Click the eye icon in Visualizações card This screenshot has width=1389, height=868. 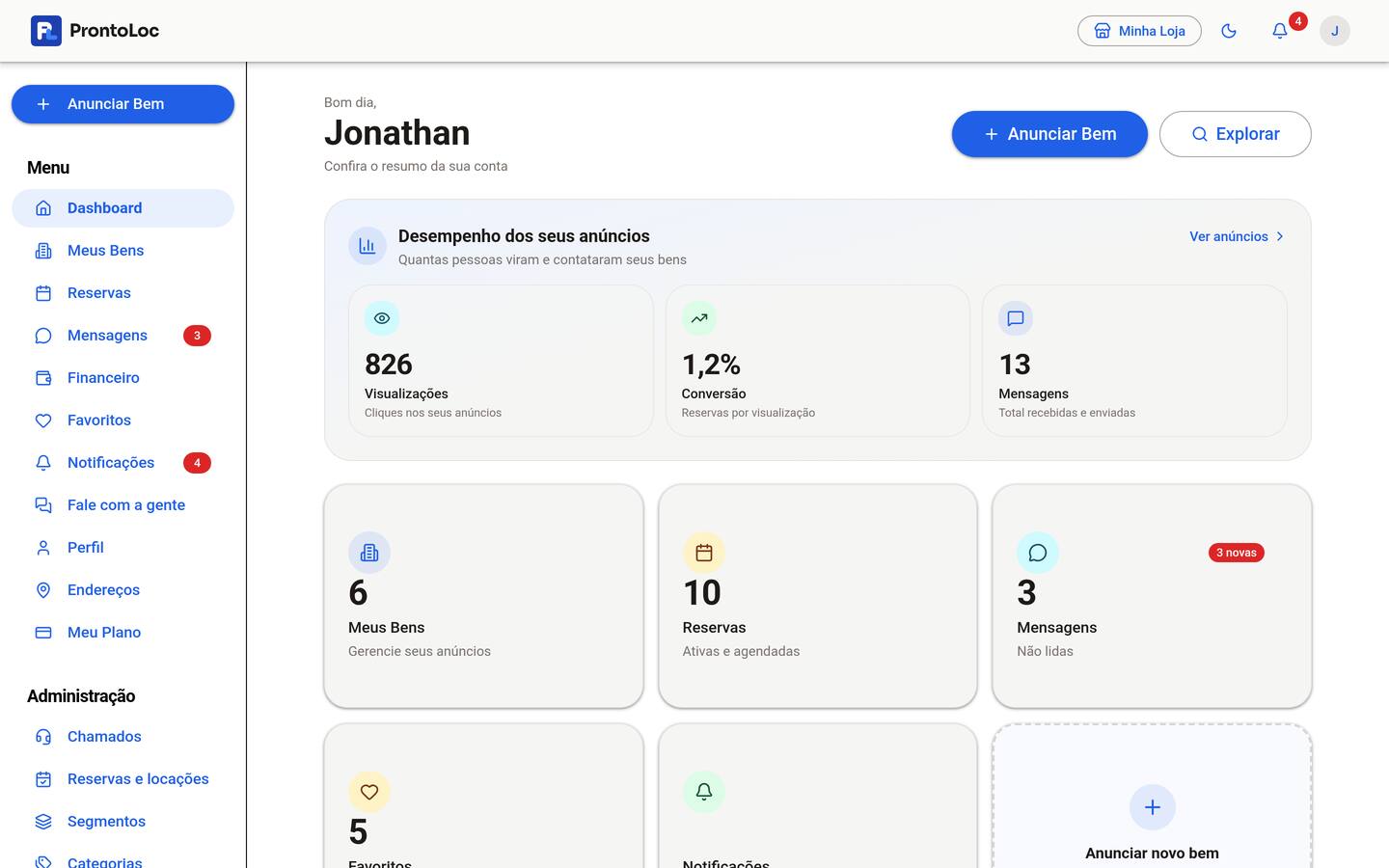[382, 318]
